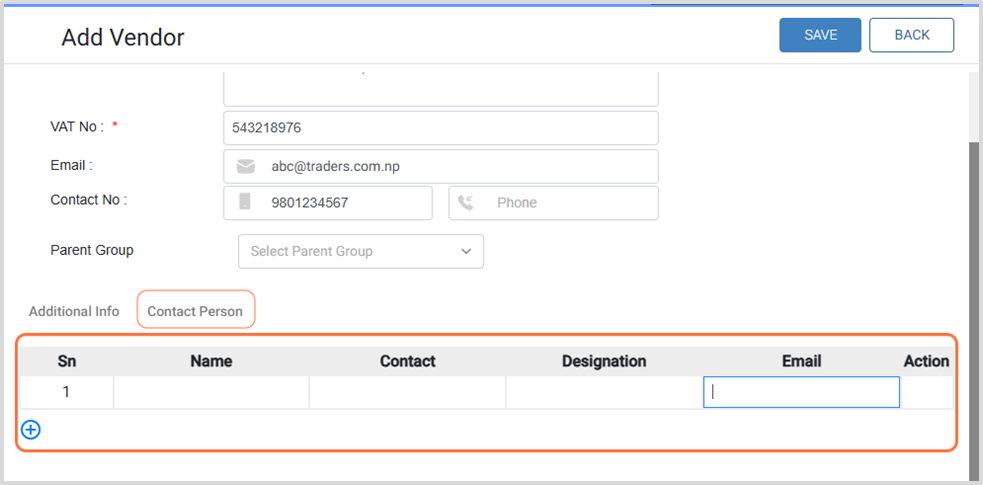
Task: Click the Email cell in contact table
Action: coord(801,392)
